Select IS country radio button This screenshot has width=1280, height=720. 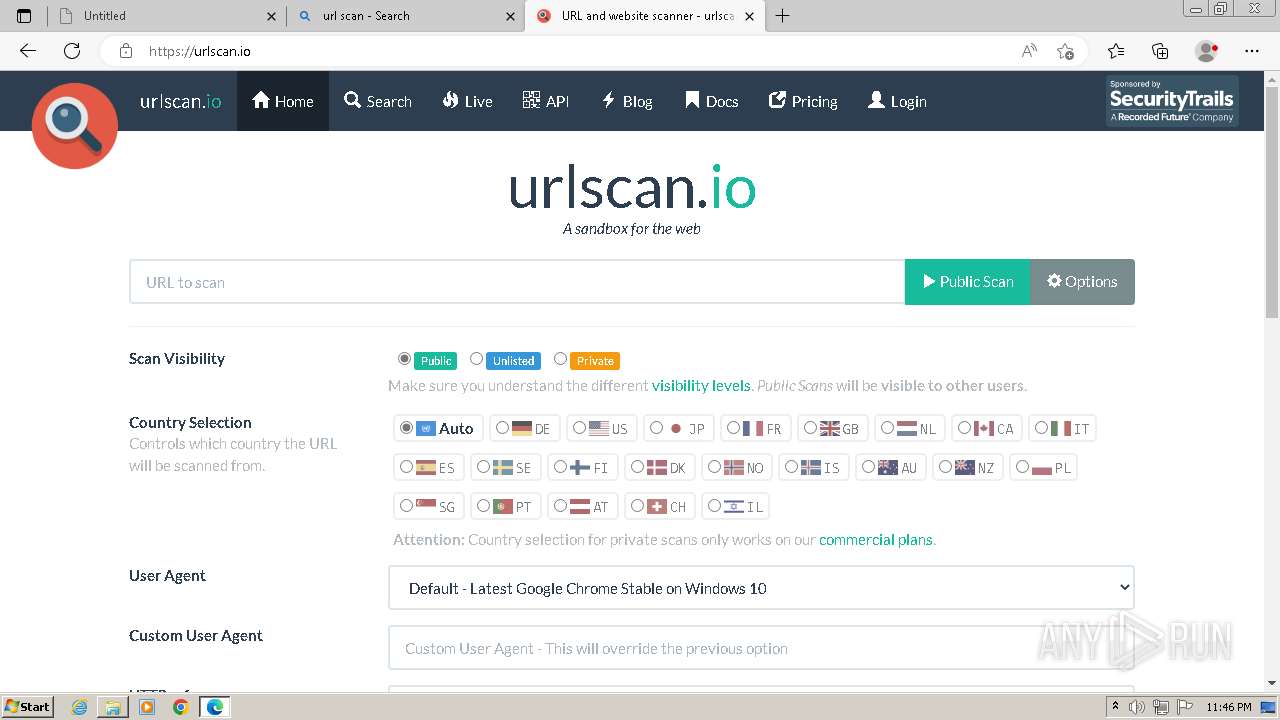[791, 467]
